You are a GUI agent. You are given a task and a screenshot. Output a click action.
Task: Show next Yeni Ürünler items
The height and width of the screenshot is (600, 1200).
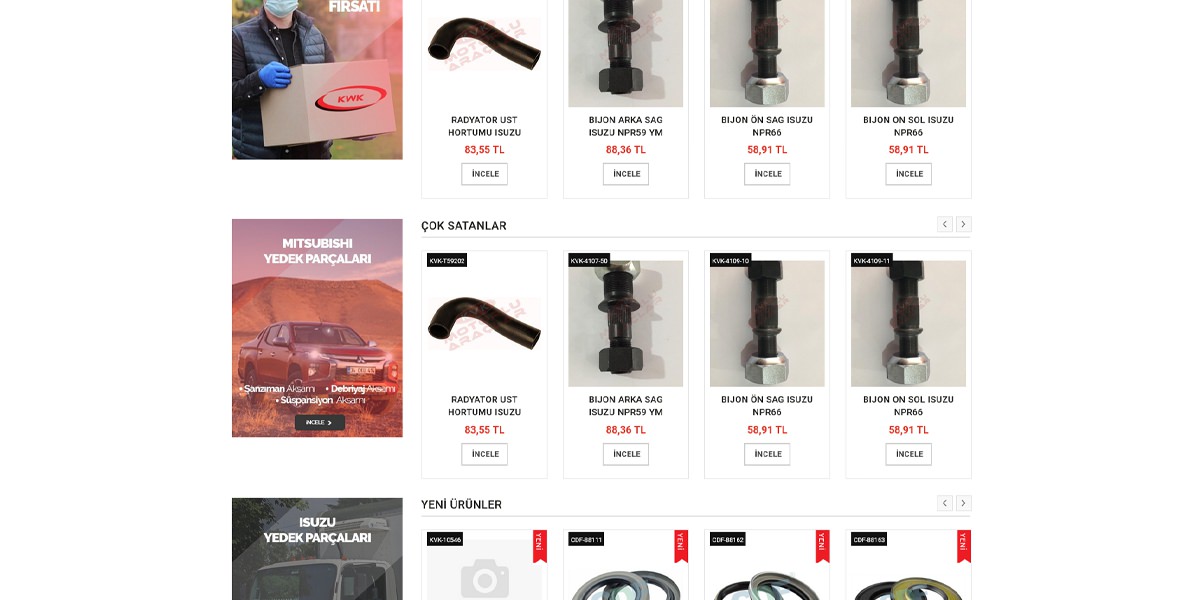pos(963,504)
